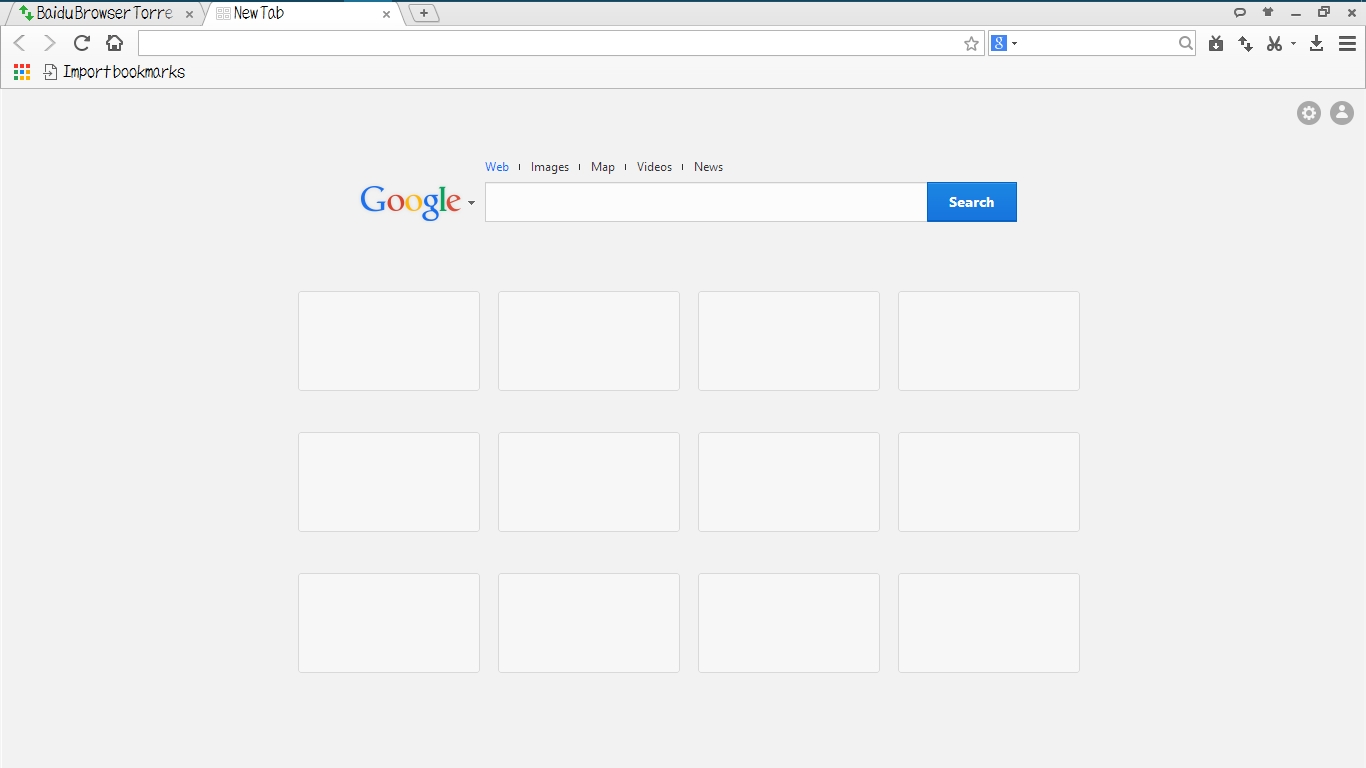Select the Images search category
Image resolution: width=1366 pixels, height=768 pixels.
click(550, 167)
